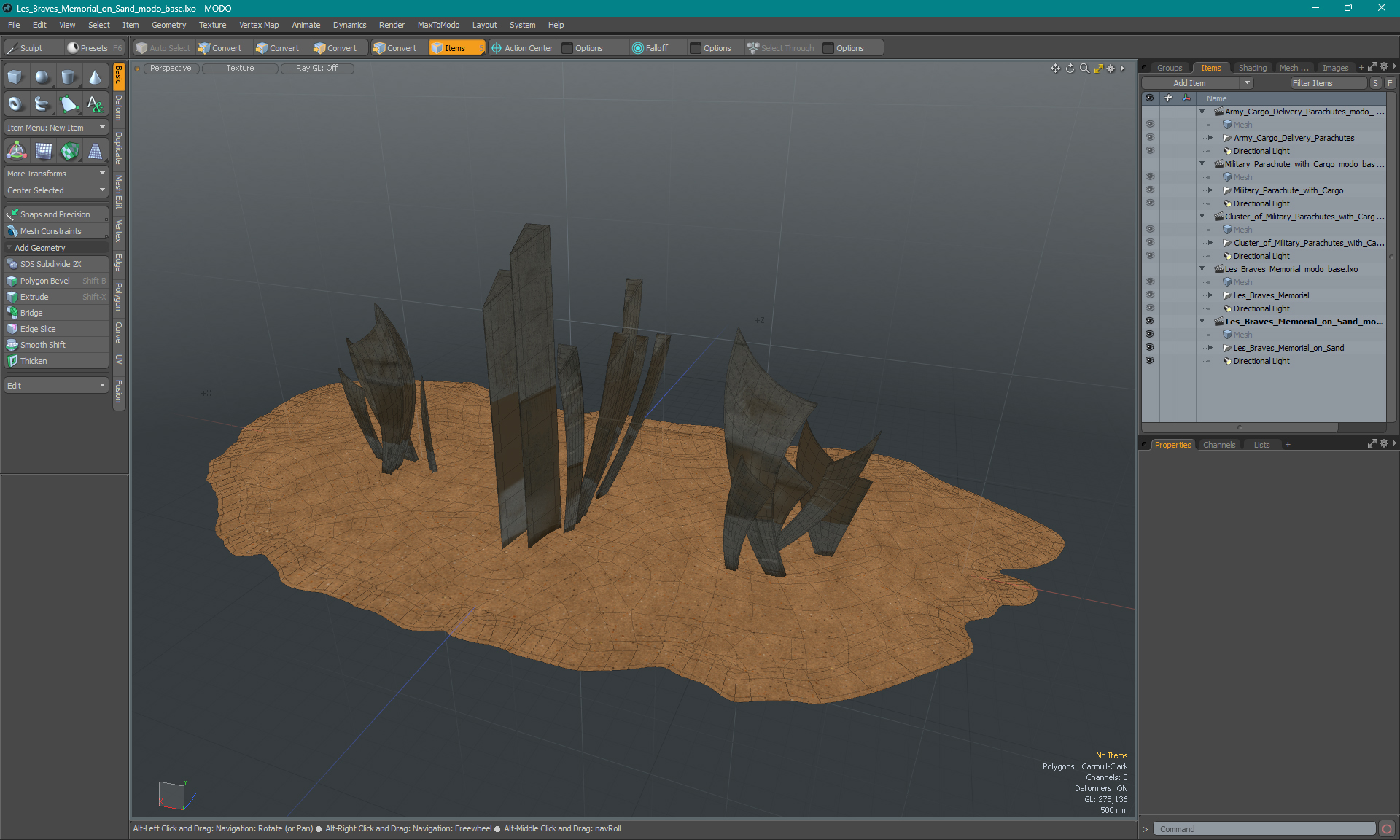Open the Geometry menu
Image resolution: width=1400 pixels, height=840 pixels.
point(168,25)
